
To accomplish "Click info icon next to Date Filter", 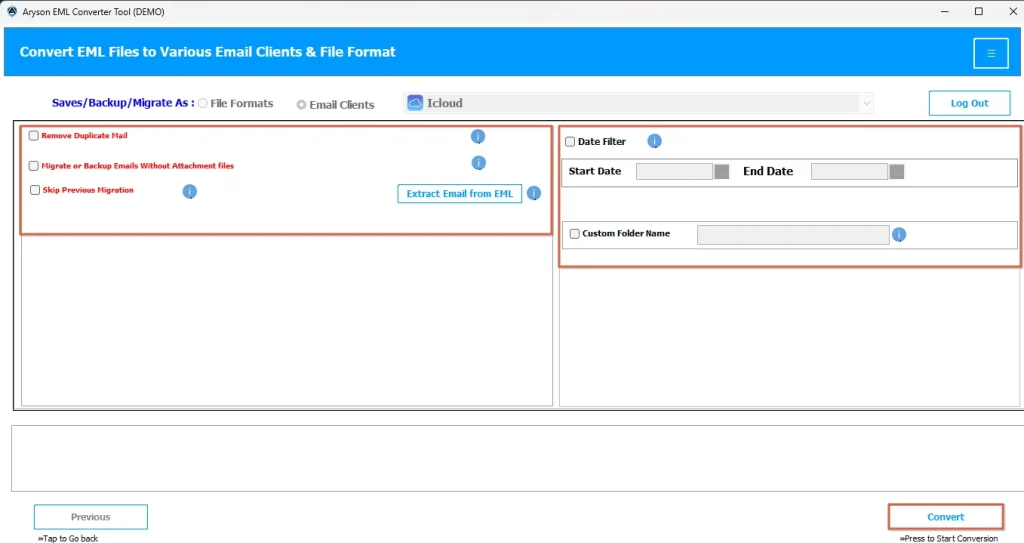I will pos(654,141).
